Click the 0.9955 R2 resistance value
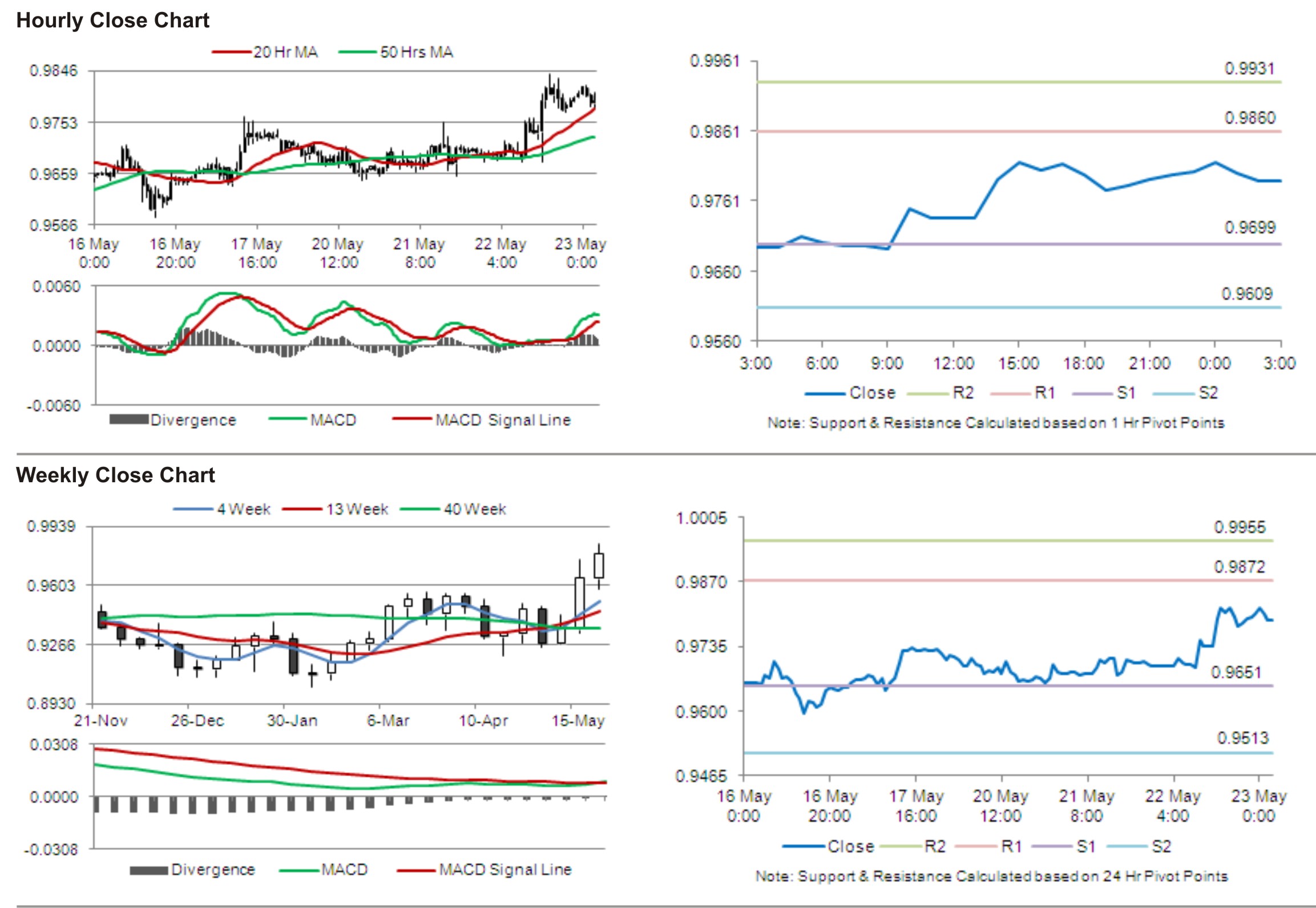Screen dimensions: 1316x908 pyautogui.click(x=1240, y=527)
